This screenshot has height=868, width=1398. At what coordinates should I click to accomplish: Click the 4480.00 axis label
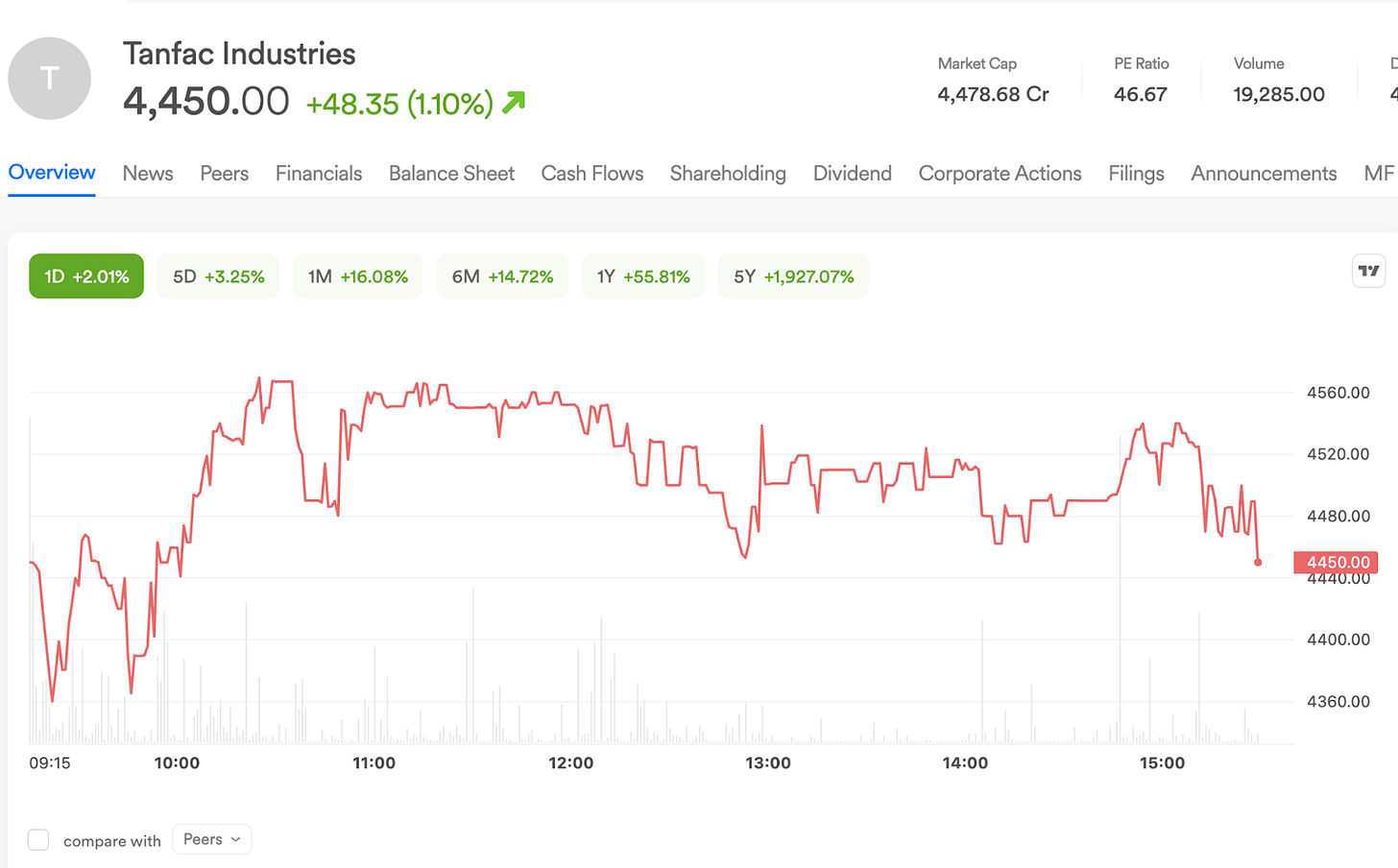1338,517
